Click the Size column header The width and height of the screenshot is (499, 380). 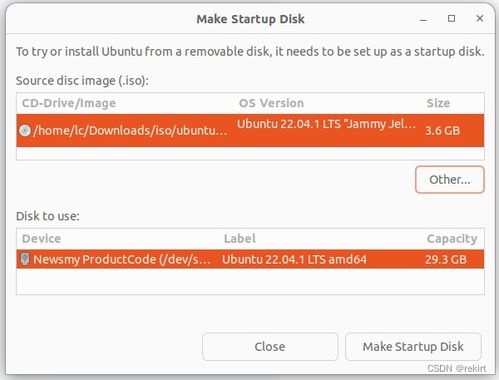(x=438, y=103)
